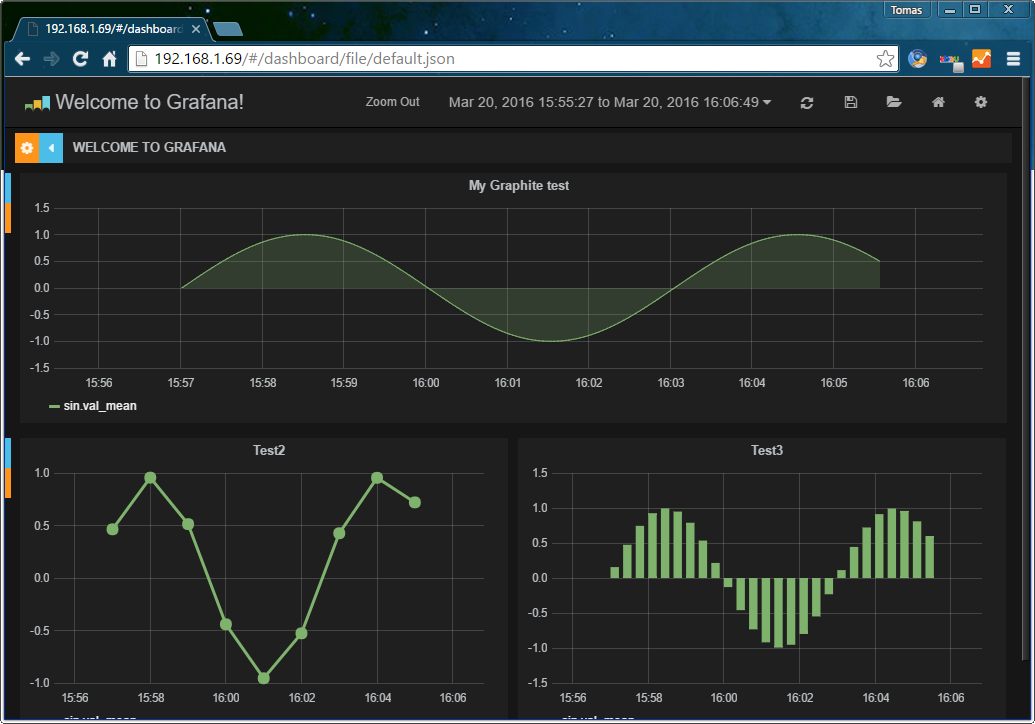Focus the address bar URL field
The width and height of the screenshot is (1035, 724).
point(500,59)
